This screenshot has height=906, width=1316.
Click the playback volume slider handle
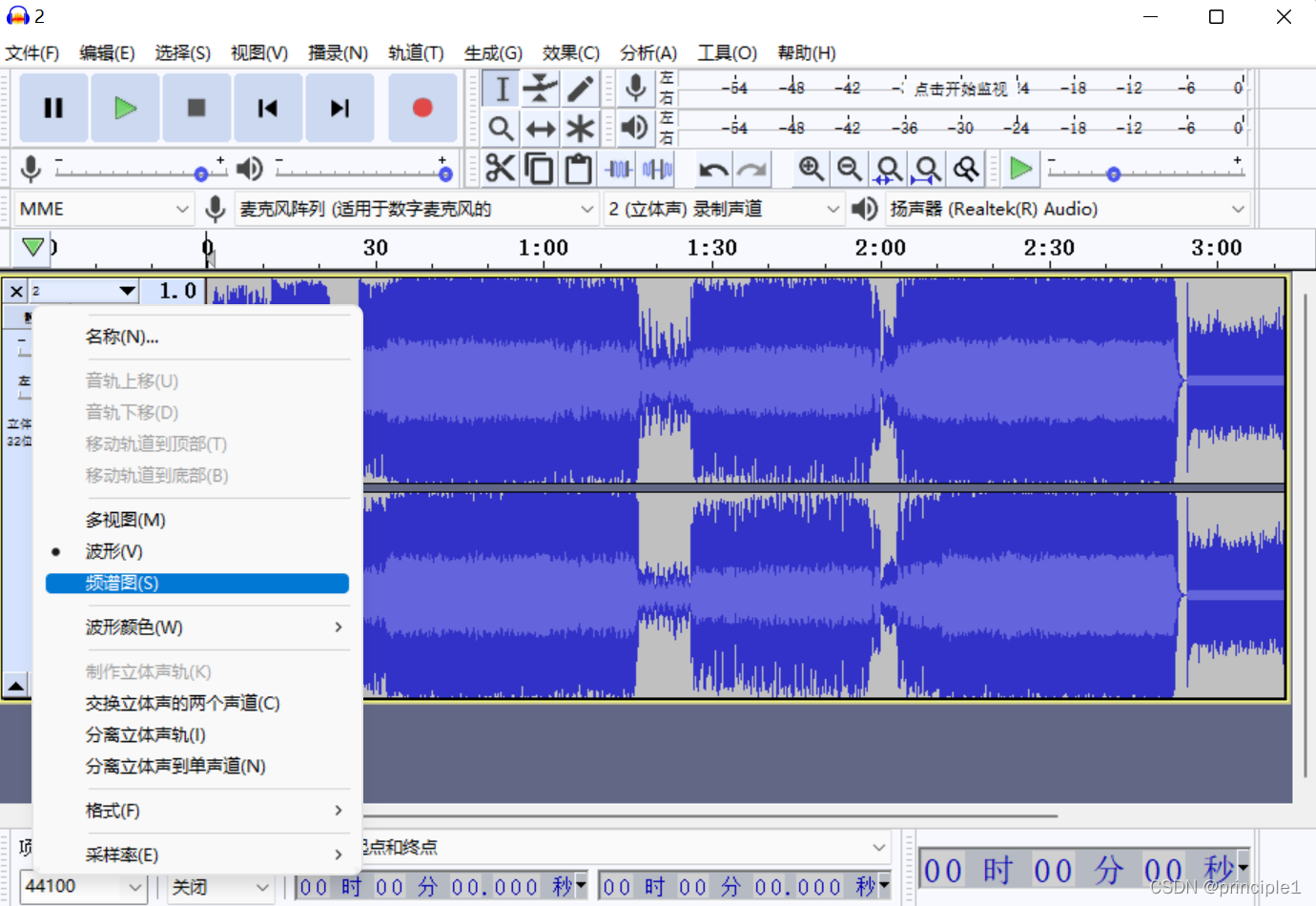(x=444, y=174)
